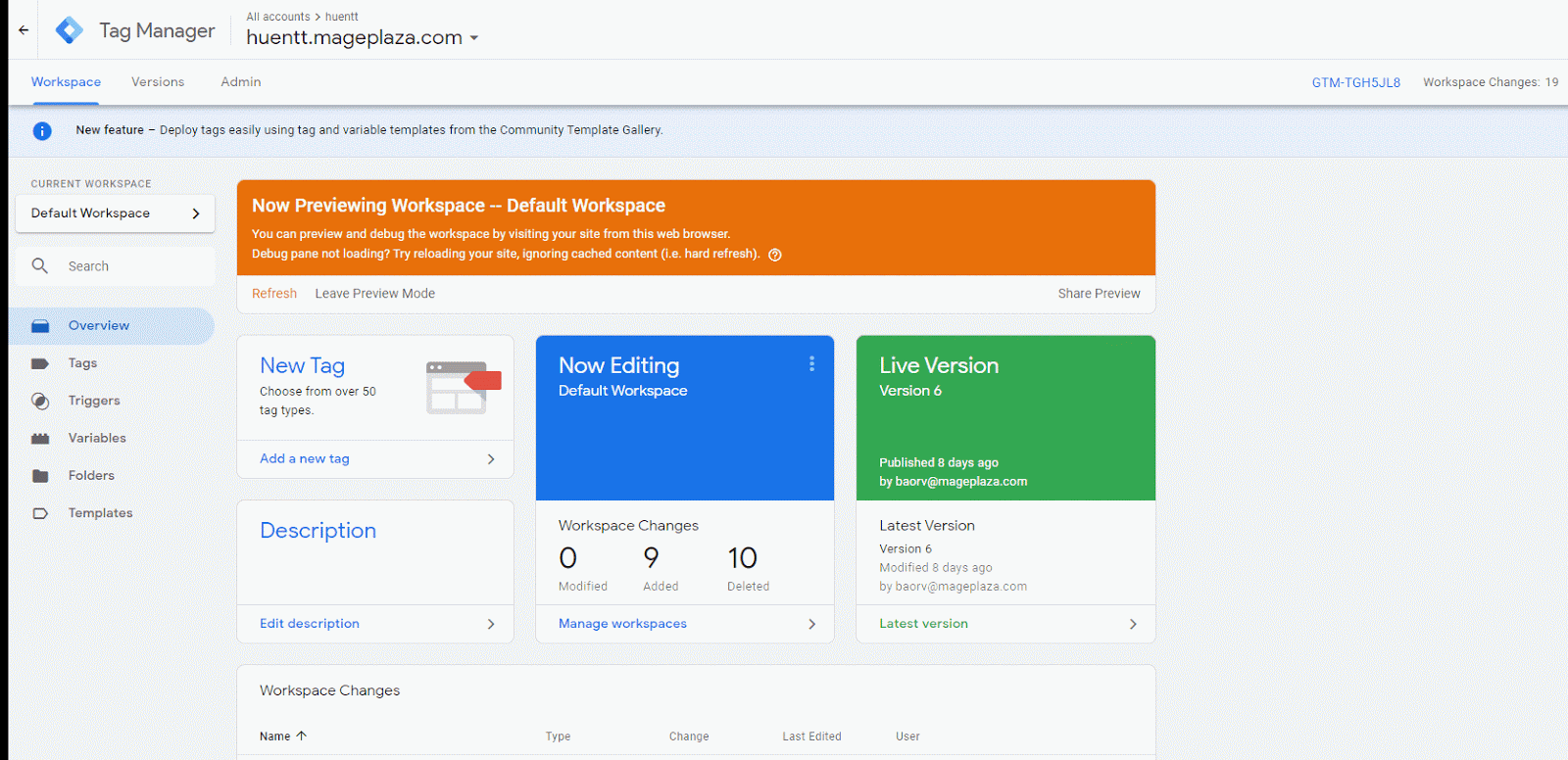The width and height of the screenshot is (1568, 760).
Task: Click the Variables brick icon in sidebar
Action: [40, 438]
